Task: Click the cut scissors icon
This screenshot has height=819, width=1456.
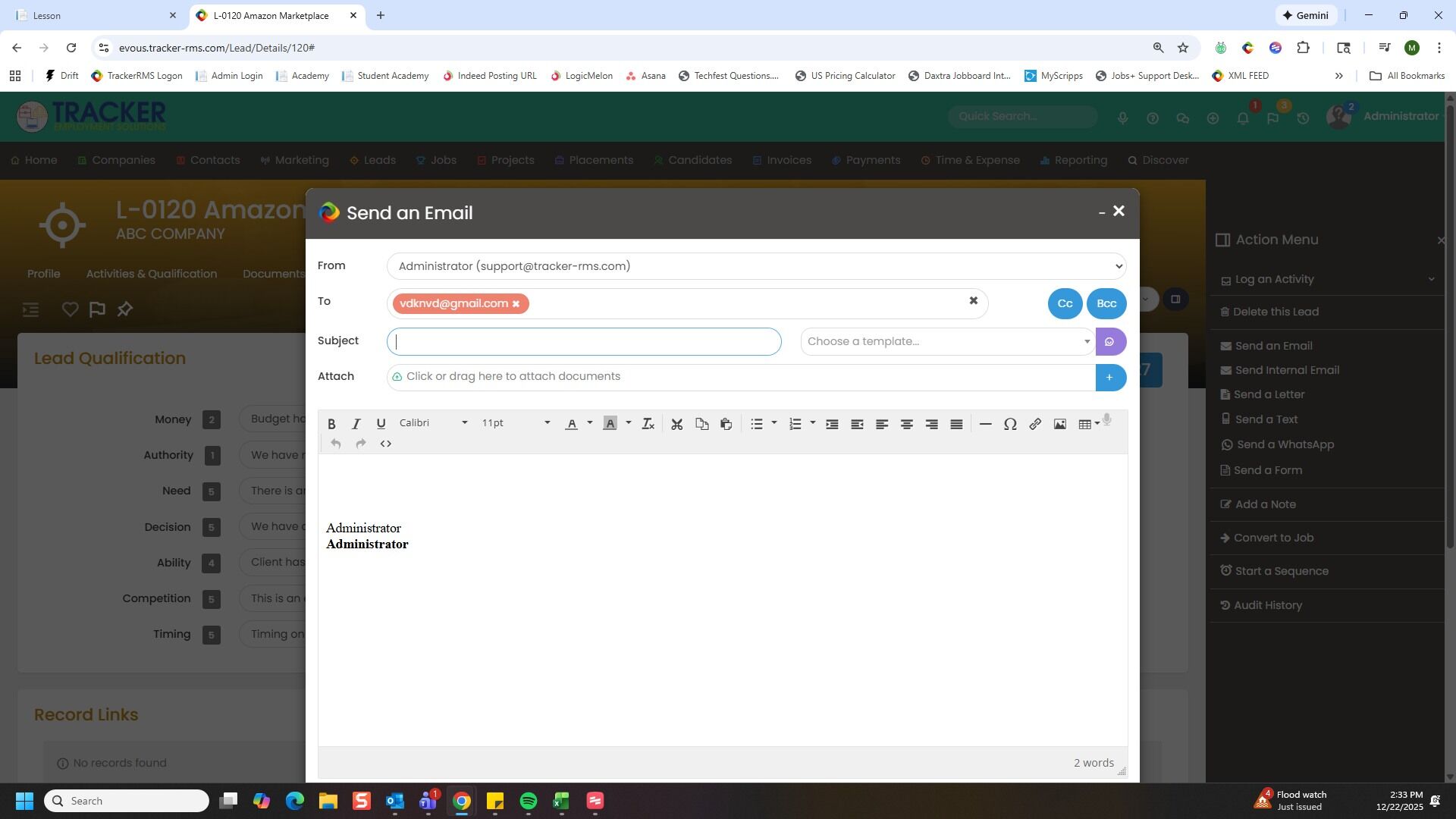Action: [x=676, y=424]
